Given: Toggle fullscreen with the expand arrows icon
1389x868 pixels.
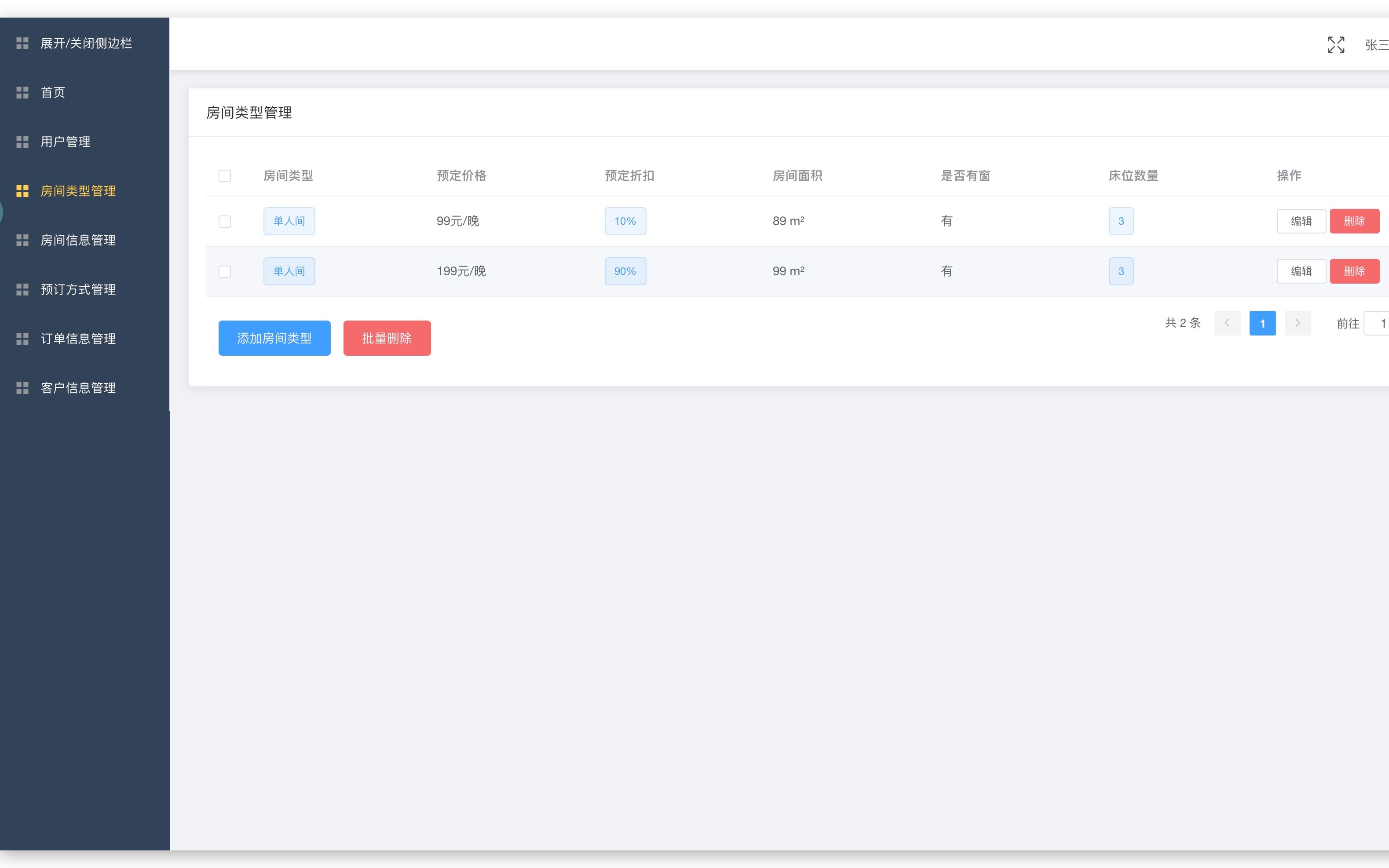Looking at the screenshot, I should (x=1336, y=45).
